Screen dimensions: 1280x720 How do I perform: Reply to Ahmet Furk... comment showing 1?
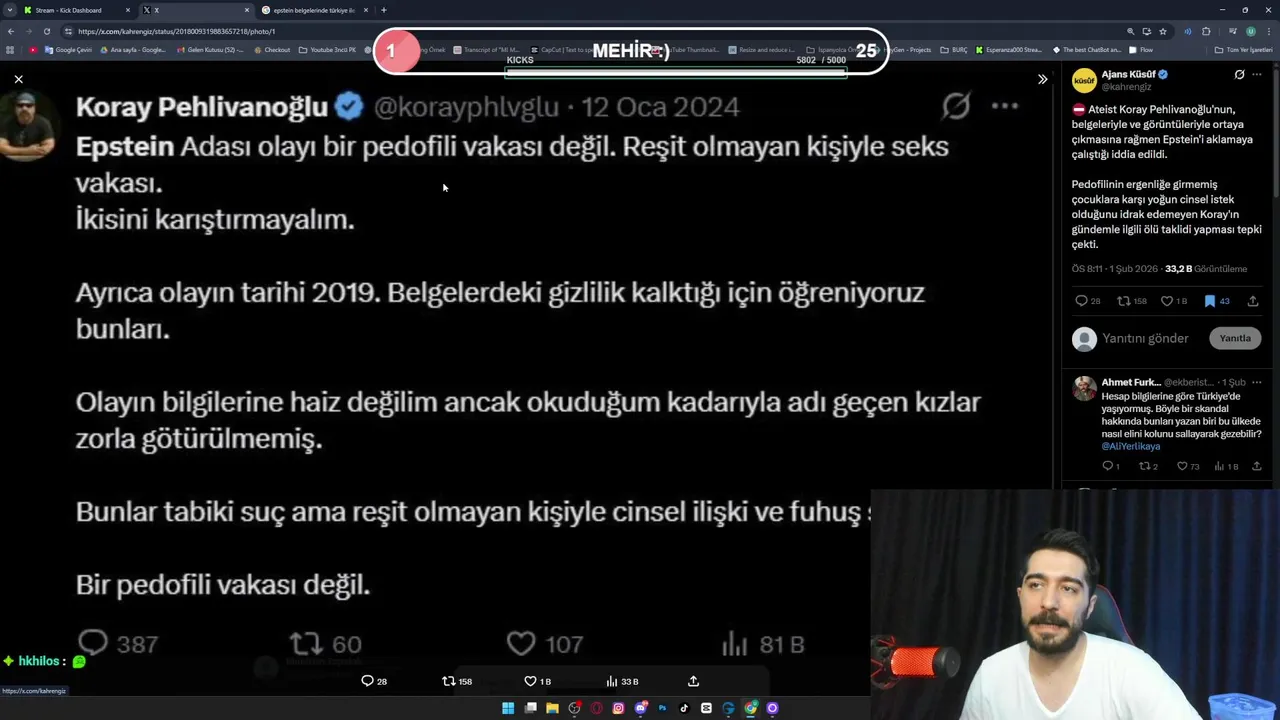1111,466
